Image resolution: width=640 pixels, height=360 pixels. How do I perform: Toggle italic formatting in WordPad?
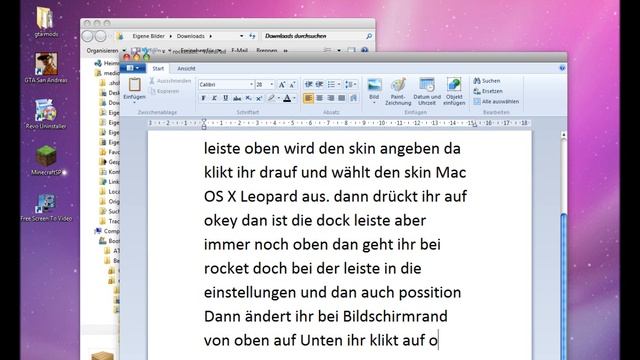pos(214,98)
